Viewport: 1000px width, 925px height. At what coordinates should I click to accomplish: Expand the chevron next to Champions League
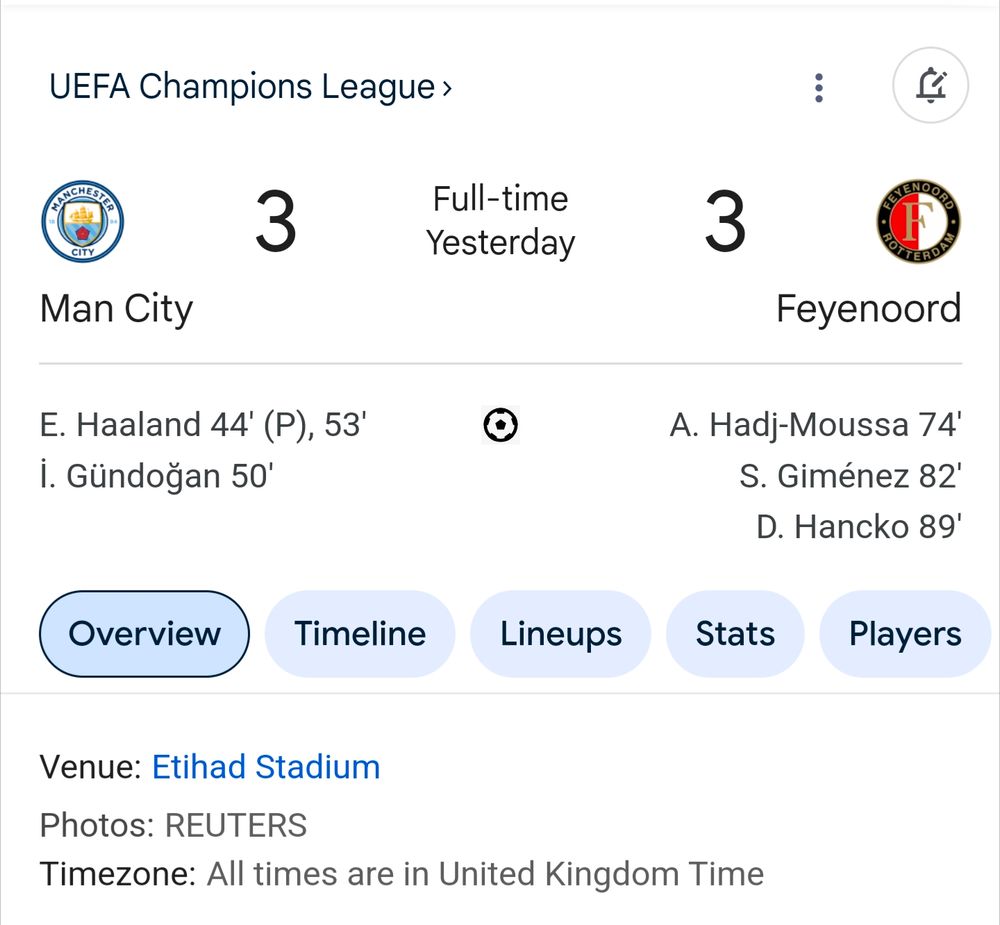(x=447, y=88)
